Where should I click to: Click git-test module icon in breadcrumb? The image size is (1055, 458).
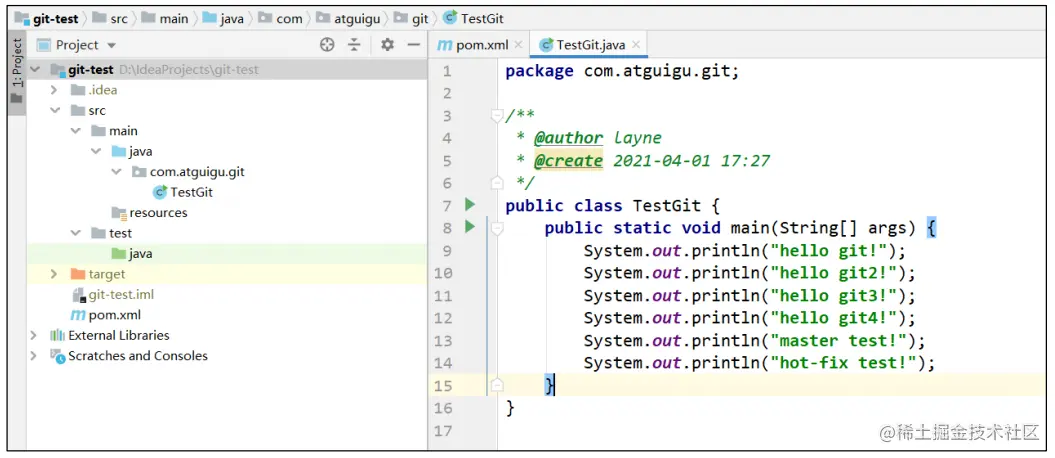tap(22, 18)
